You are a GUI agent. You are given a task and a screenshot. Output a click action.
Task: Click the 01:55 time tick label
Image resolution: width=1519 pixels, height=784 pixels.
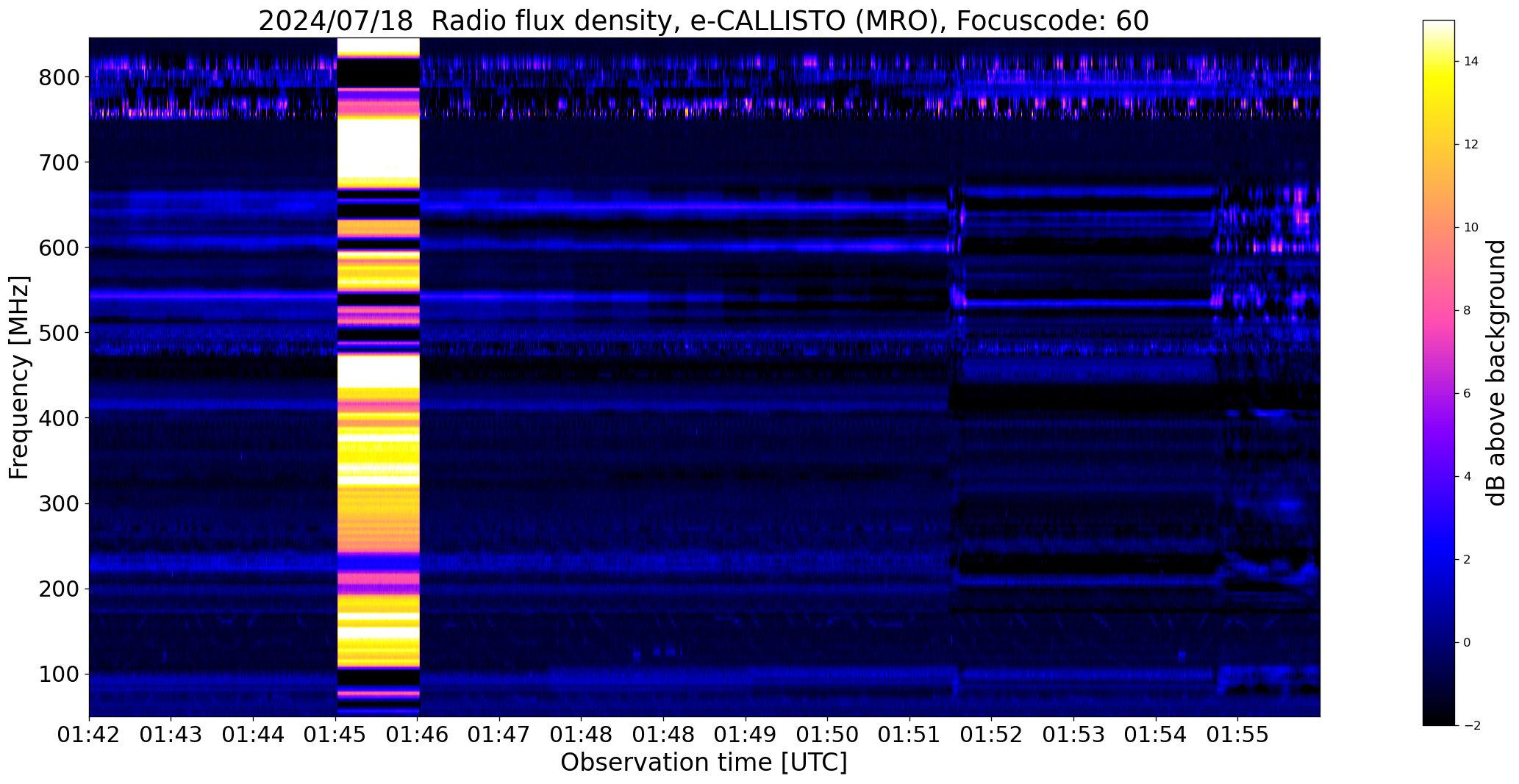(1238, 735)
